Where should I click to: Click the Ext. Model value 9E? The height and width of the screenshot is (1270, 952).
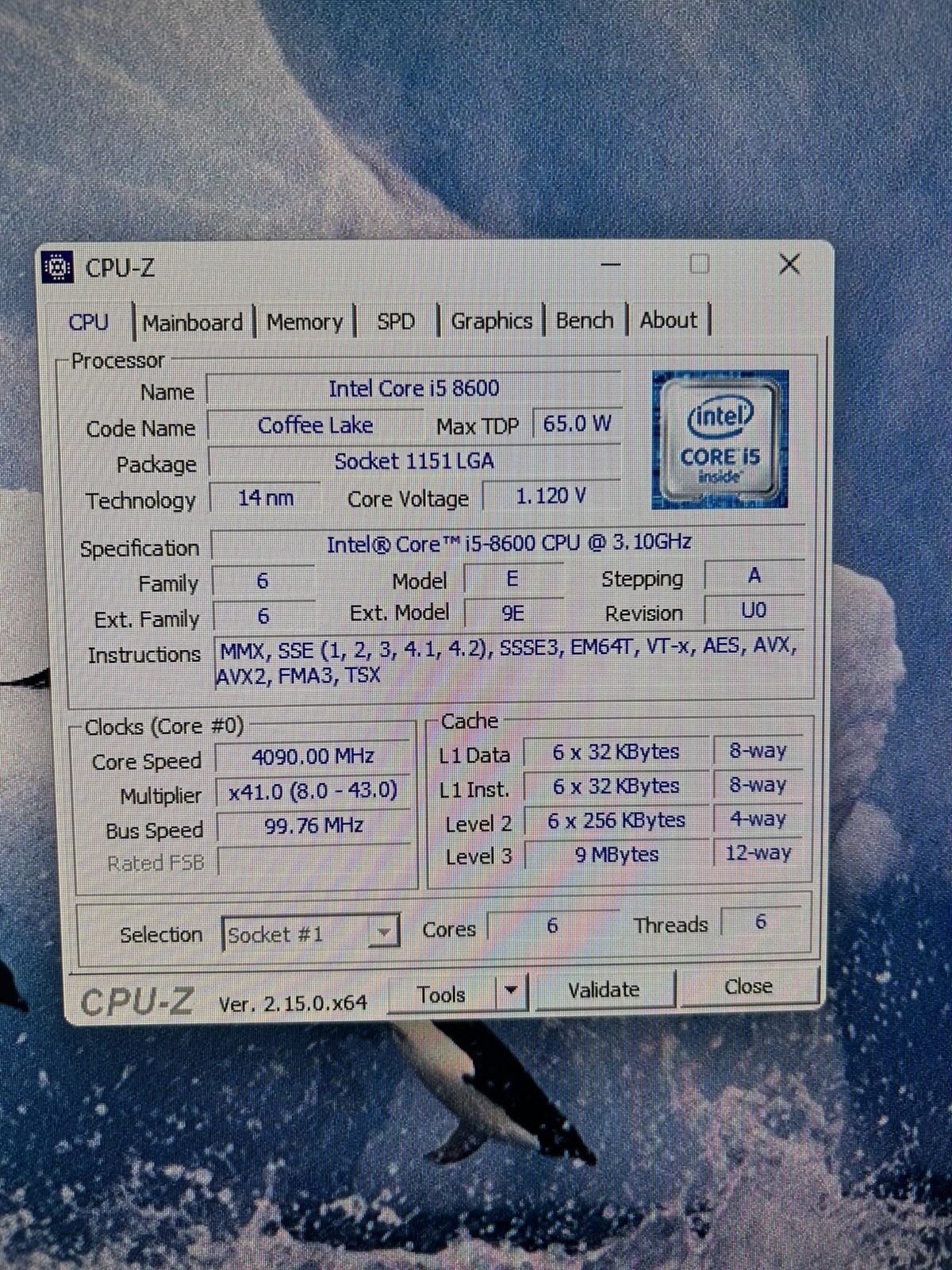[513, 614]
